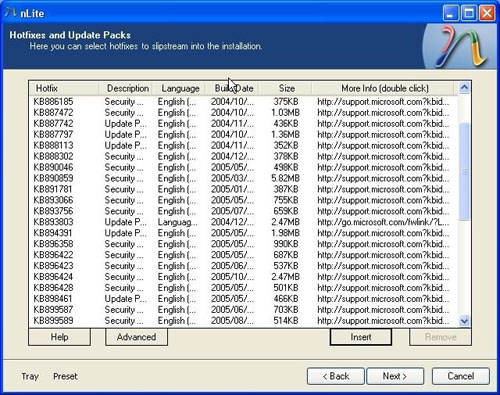Proceed with the Next button
Image resolution: width=500 pixels, height=395 pixels.
click(395, 376)
